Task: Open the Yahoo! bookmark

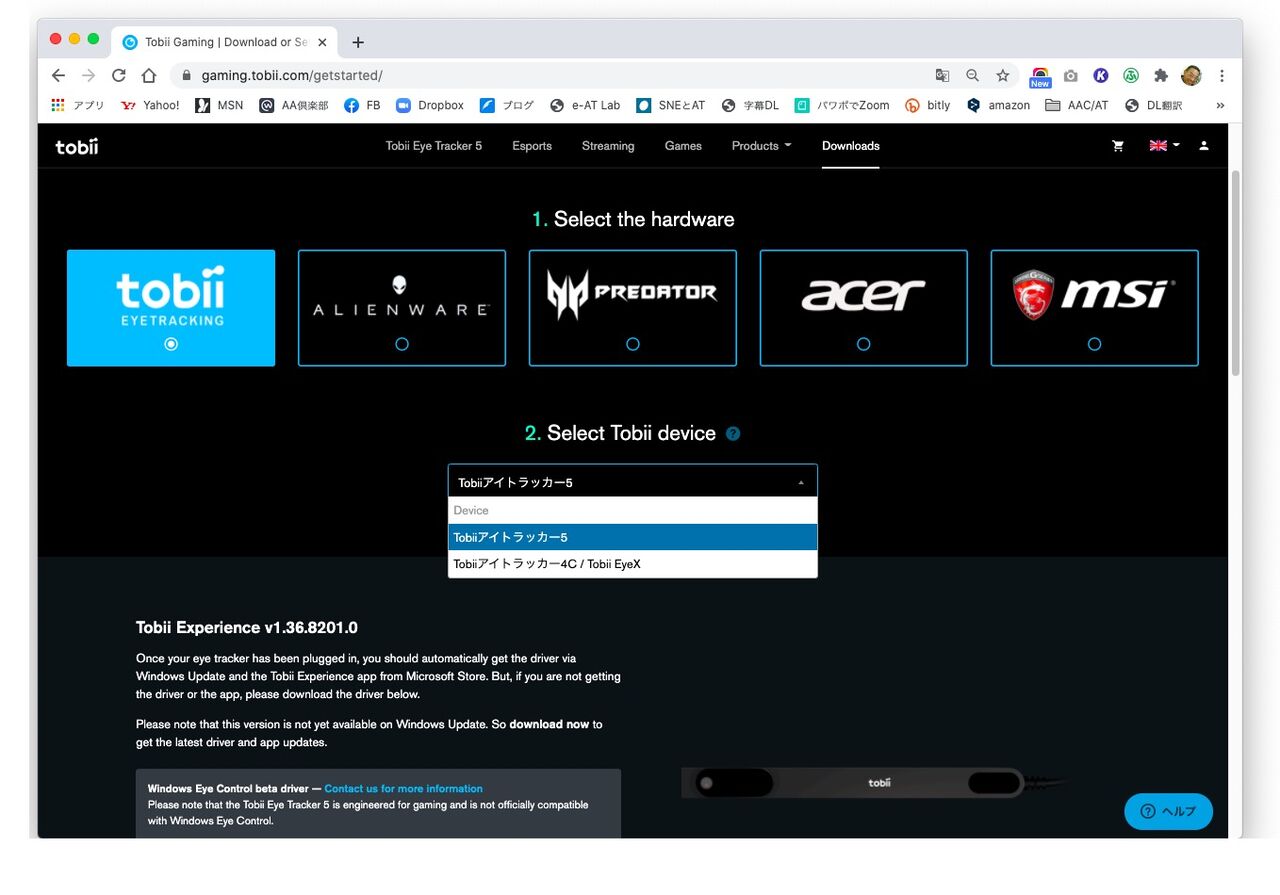Action: point(150,105)
